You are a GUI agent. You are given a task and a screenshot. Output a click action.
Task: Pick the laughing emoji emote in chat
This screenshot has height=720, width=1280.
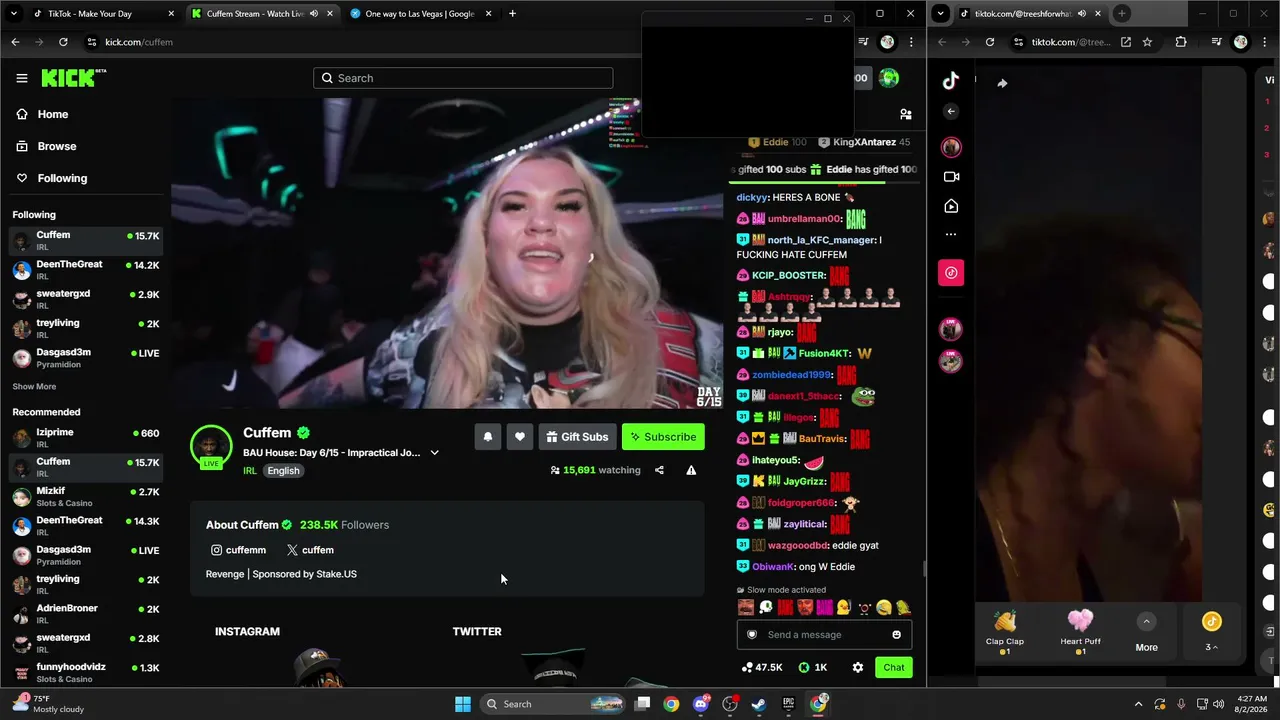click(884, 607)
